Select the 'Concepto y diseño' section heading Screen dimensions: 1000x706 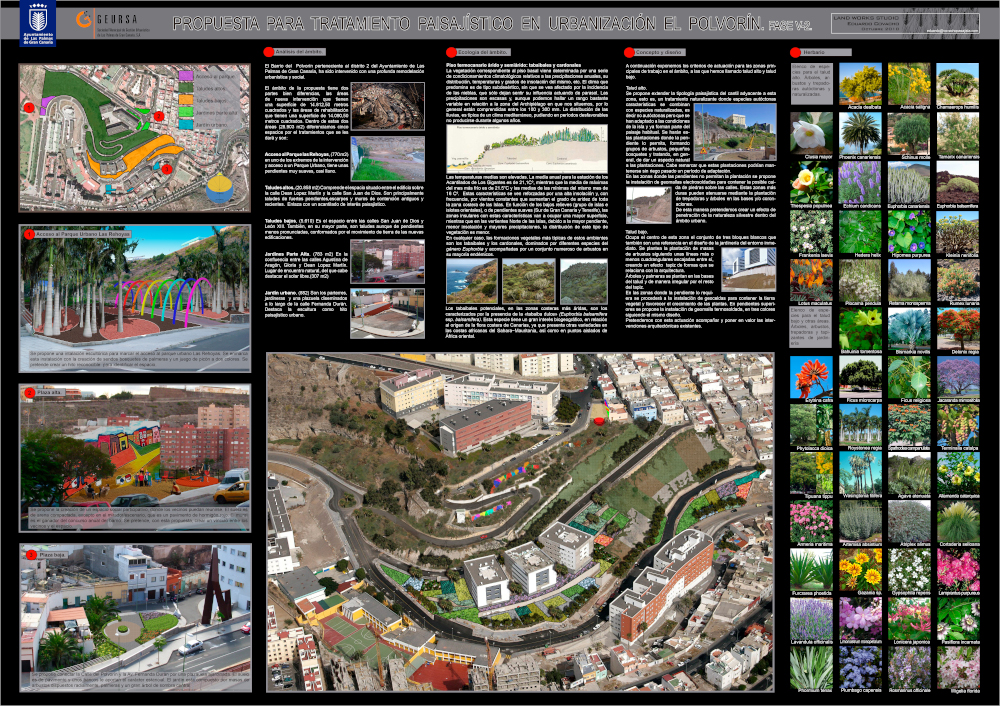pos(661,52)
